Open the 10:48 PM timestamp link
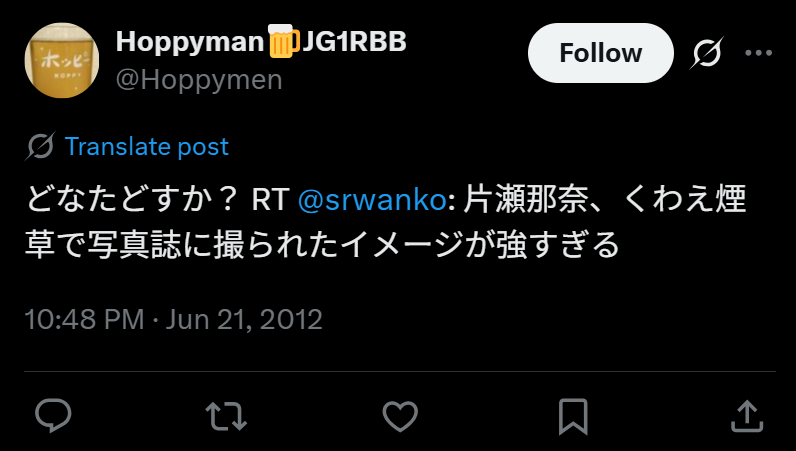The width and height of the screenshot is (796, 451). pos(84,319)
